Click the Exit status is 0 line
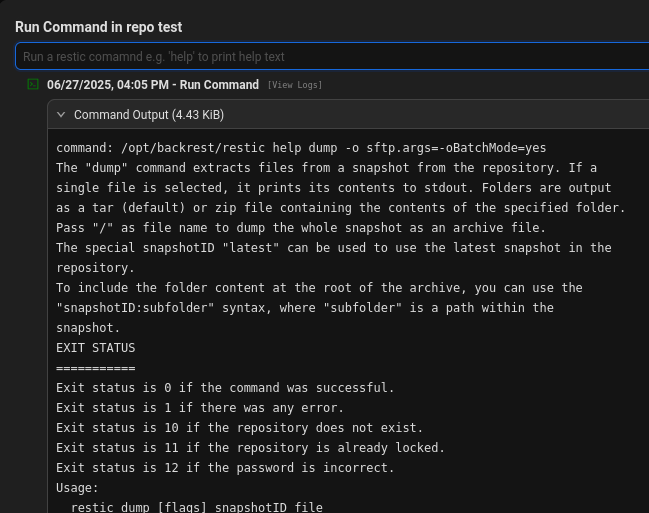 coord(225,388)
